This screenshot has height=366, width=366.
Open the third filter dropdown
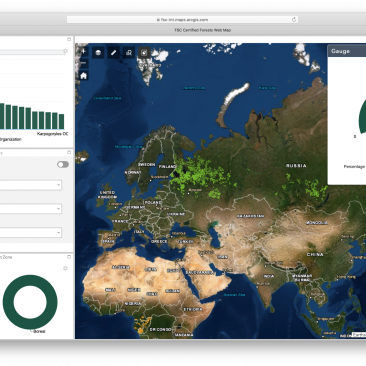30,232
